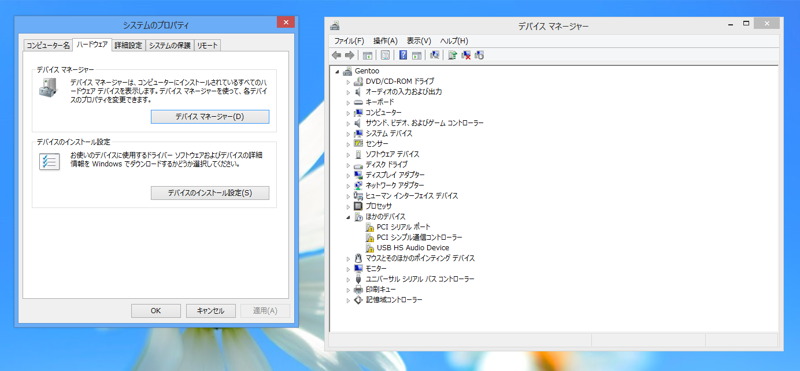The image size is (800, 371).
Task: Expand the ネットワーク アダプター node arrow
Action: click(x=348, y=185)
